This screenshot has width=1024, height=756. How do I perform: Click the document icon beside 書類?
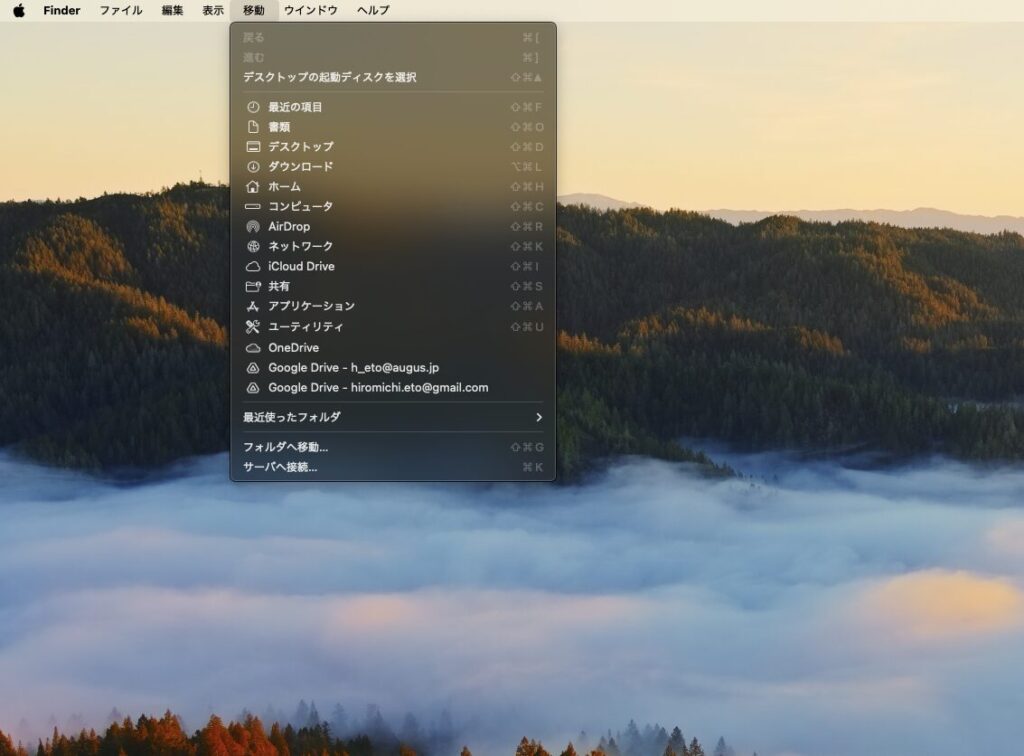(x=253, y=127)
